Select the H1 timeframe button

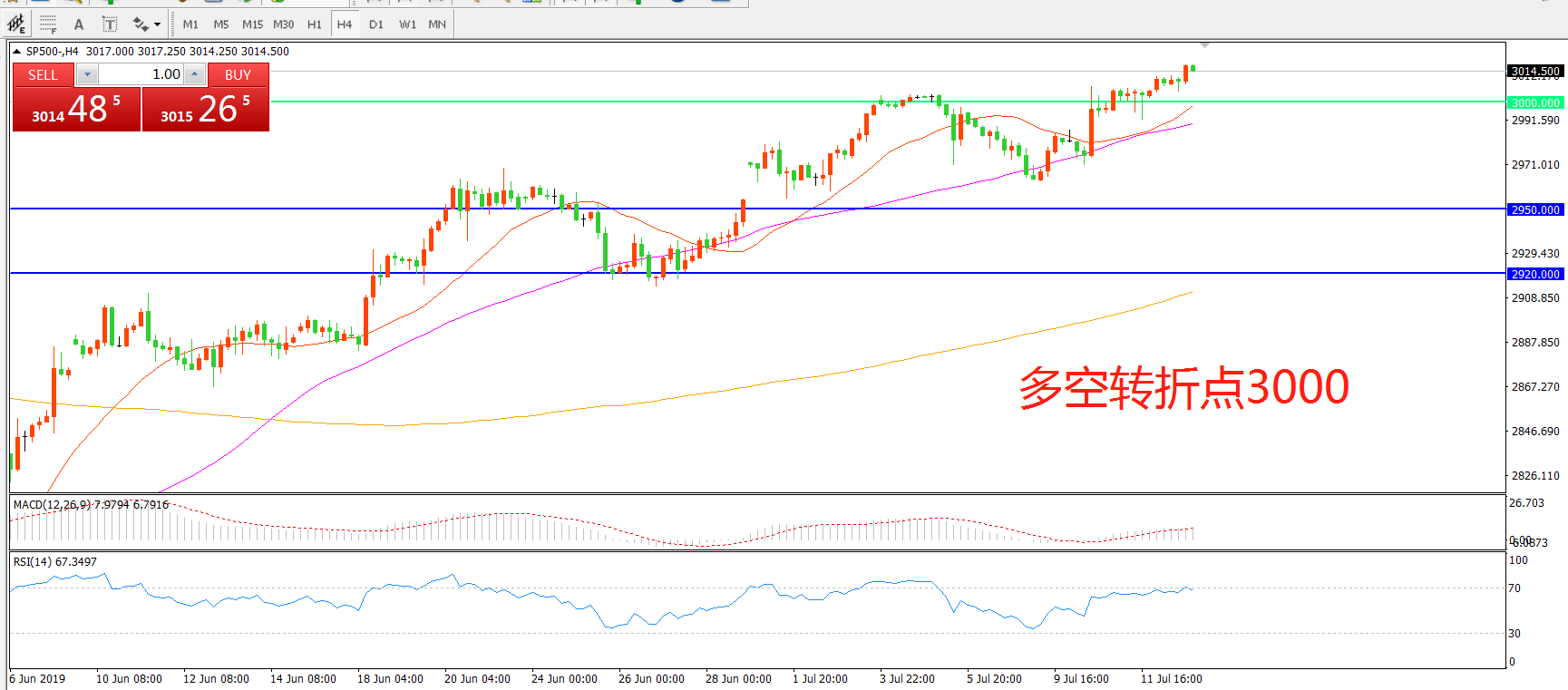314,24
